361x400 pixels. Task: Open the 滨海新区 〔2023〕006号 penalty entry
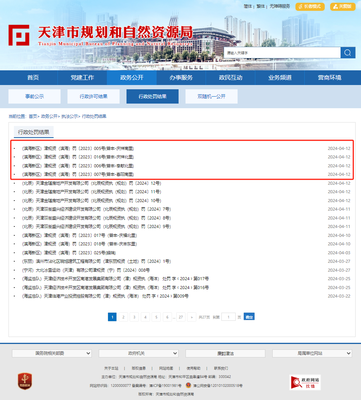[78, 166]
